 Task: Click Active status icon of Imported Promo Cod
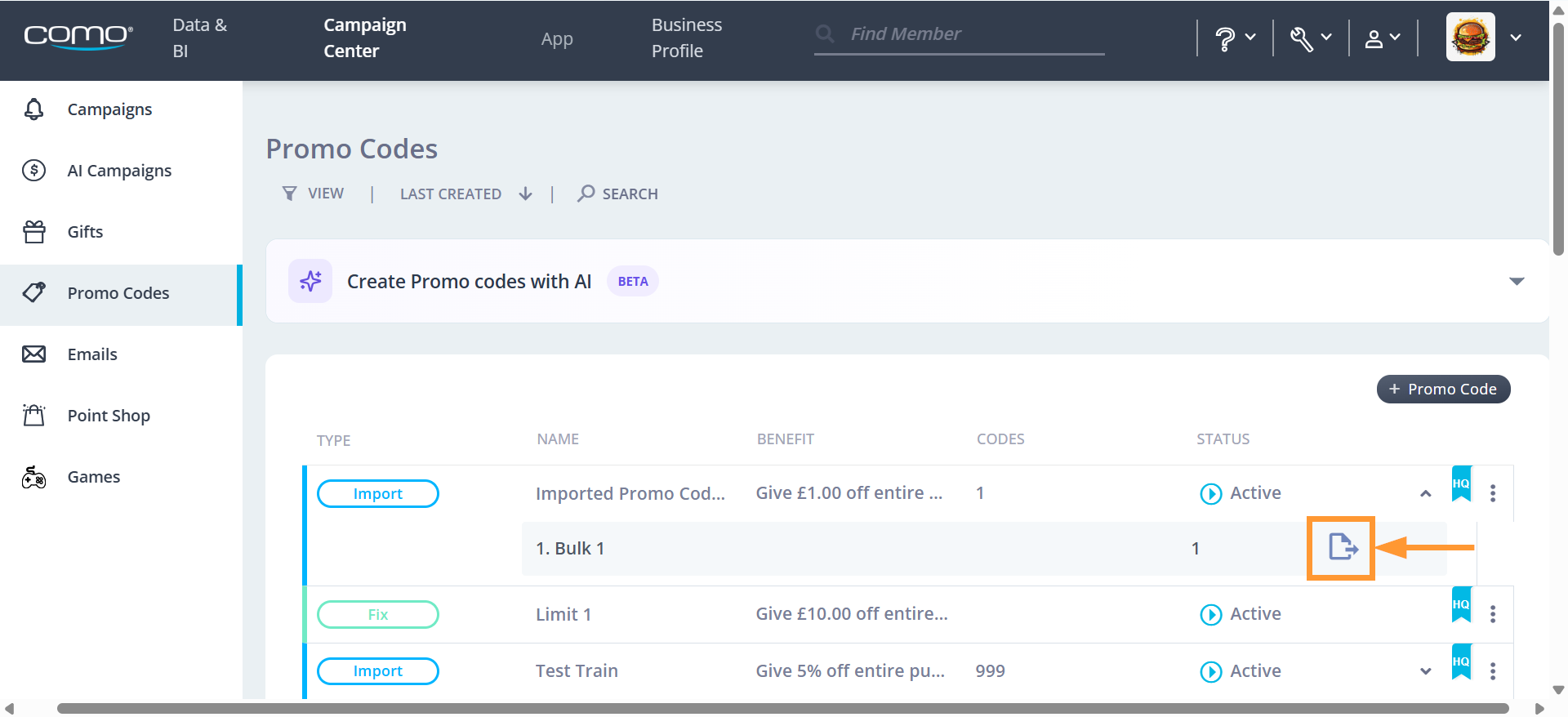[x=1210, y=493]
